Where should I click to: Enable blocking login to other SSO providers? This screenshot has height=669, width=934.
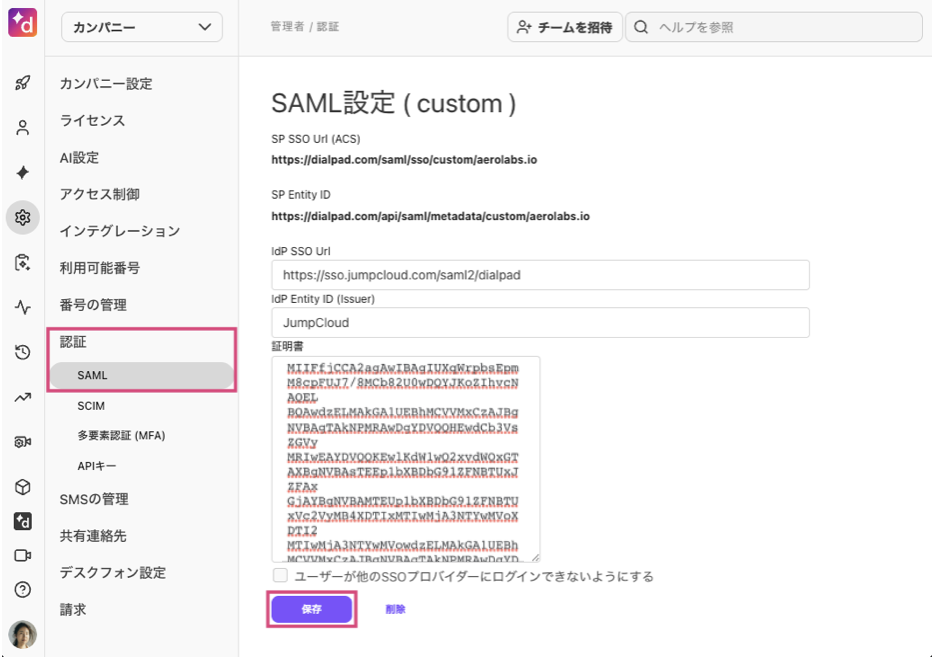(281, 576)
